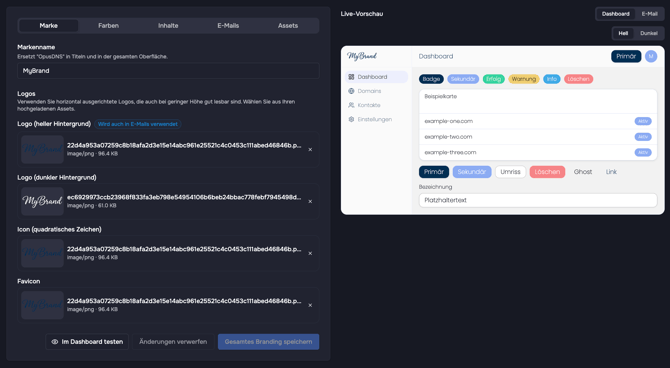Click the Wird auch in E-Mails verwendet tag

[x=138, y=124]
